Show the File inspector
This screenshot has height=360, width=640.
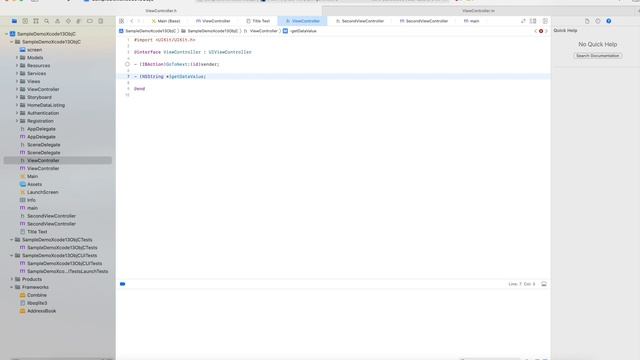pyautogui.click(x=587, y=21)
